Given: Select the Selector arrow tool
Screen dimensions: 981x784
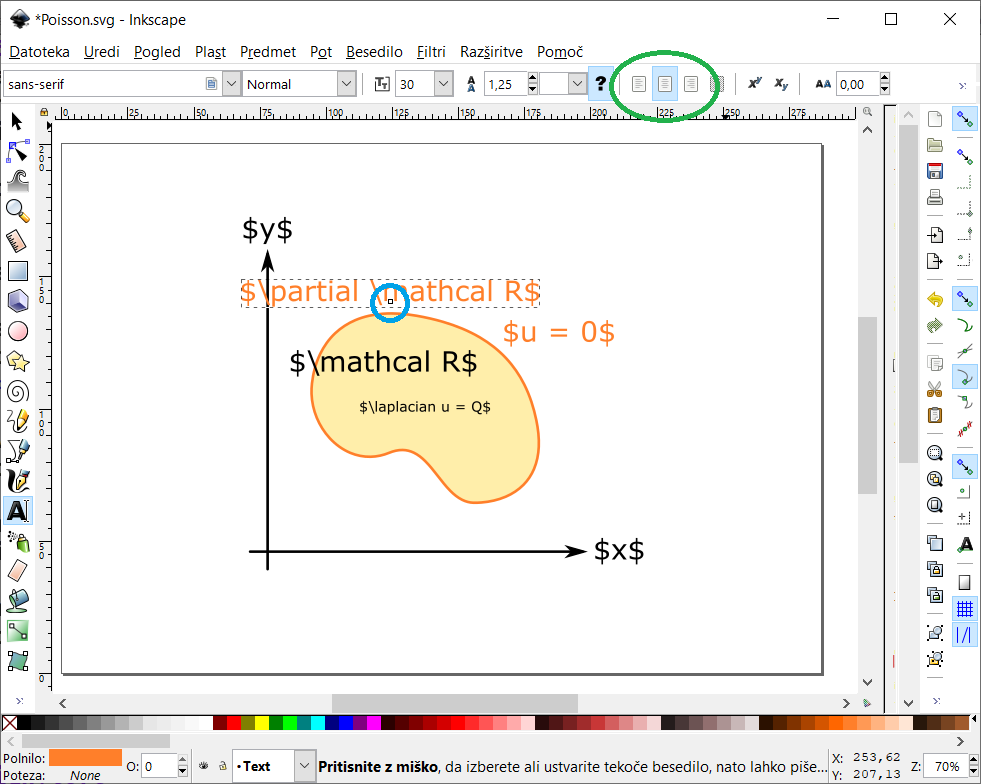Looking at the screenshot, I should pyautogui.click(x=17, y=122).
